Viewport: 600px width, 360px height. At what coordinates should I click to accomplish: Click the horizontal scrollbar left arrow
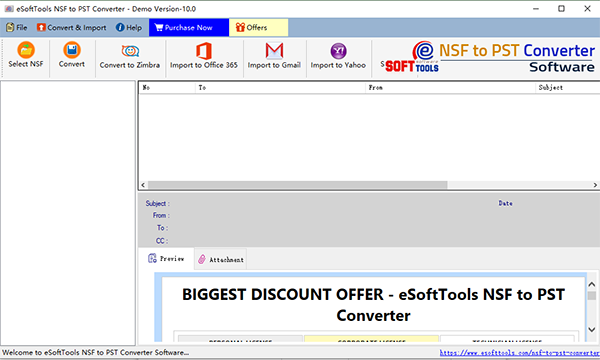[x=143, y=185]
